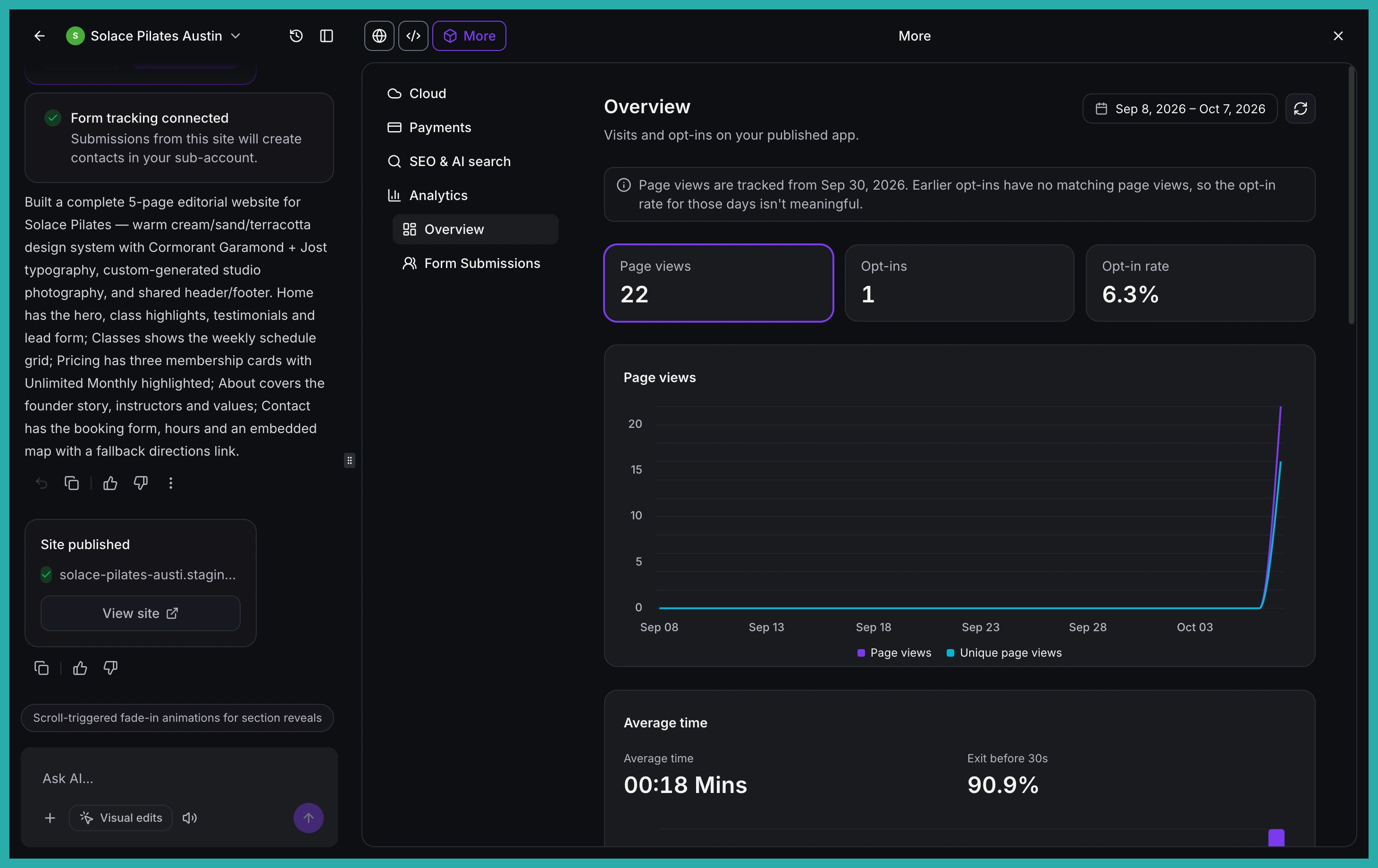Viewport: 1378px width, 868px height.
Task: Thumbs up the website summary message
Action: pos(110,484)
